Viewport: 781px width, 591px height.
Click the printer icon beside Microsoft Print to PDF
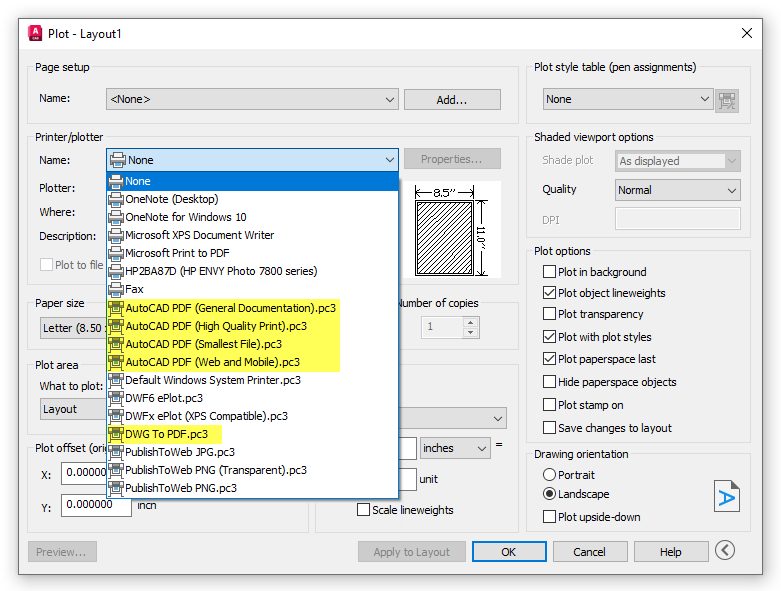tap(116, 253)
